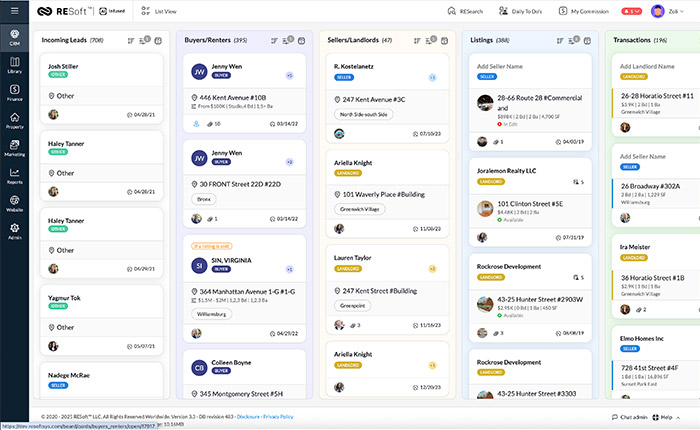Filter the Listings column

coord(573,40)
